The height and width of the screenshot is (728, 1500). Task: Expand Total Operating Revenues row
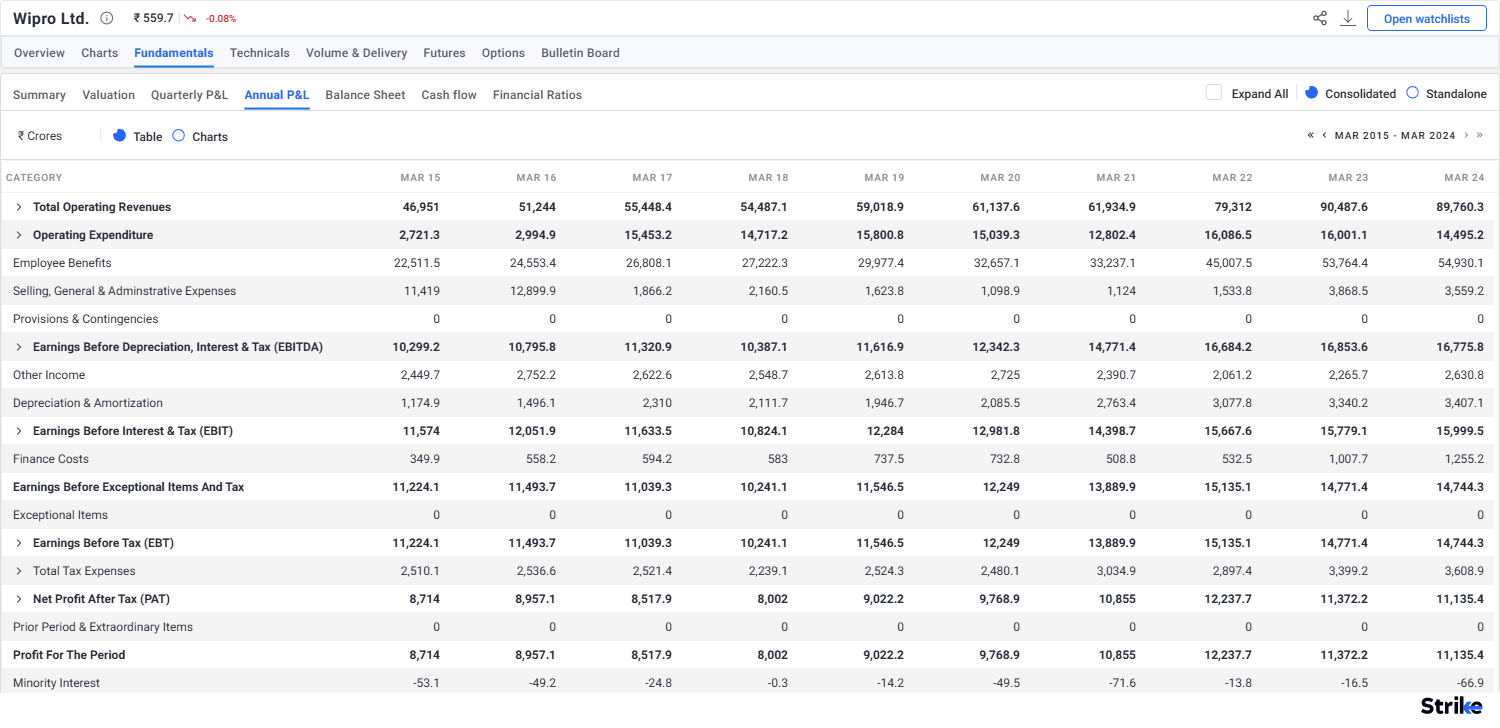coord(18,207)
